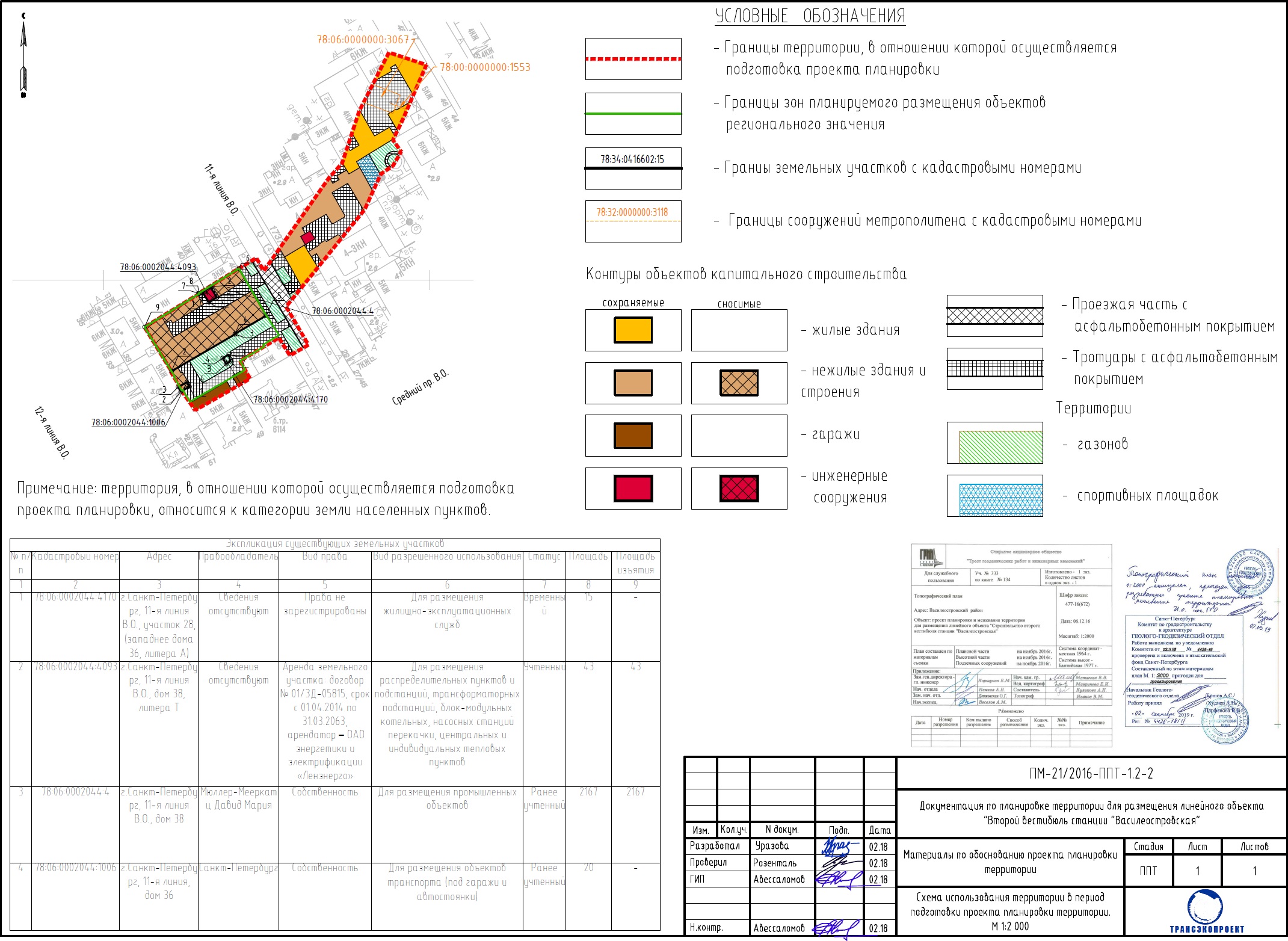The width and height of the screenshot is (1288, 941).
Task: Click drawing code ПМ-21/2016-ППТ-1.2-2 in title block
Action: (x=1091, y=774)
